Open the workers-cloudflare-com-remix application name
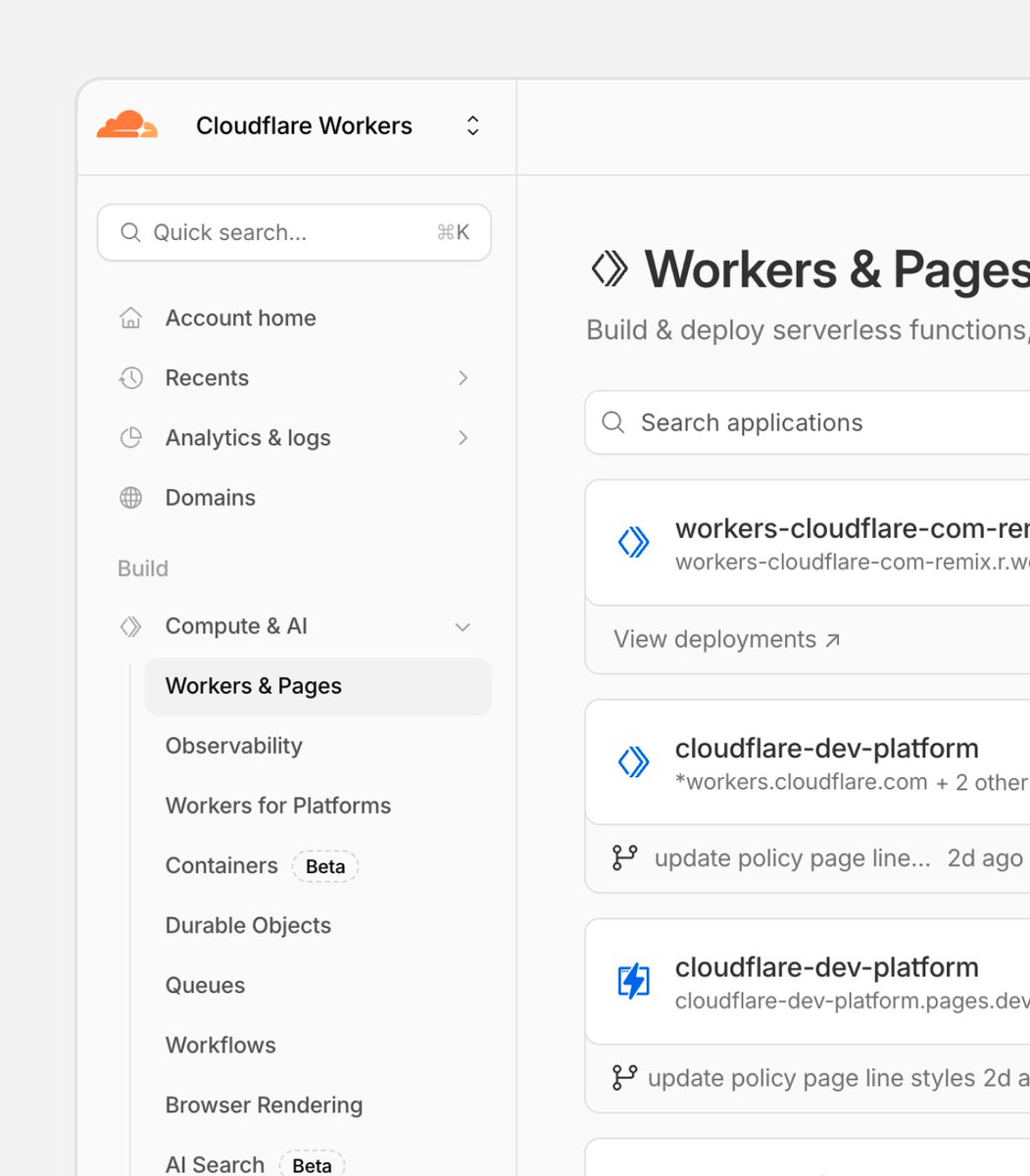This screenshot has width=1030, height=1176. (852, 528)
